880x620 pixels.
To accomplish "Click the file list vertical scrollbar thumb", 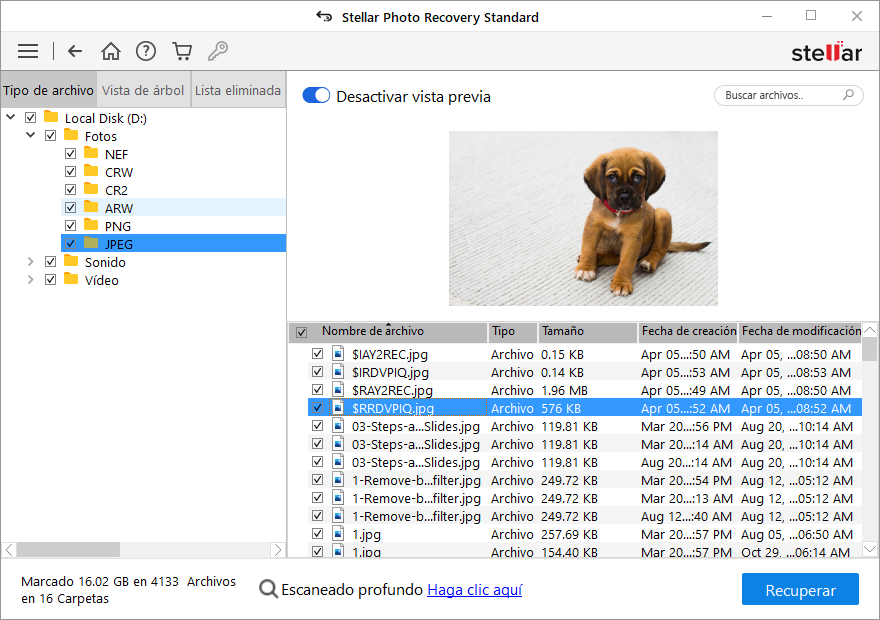I will point(869,348).
